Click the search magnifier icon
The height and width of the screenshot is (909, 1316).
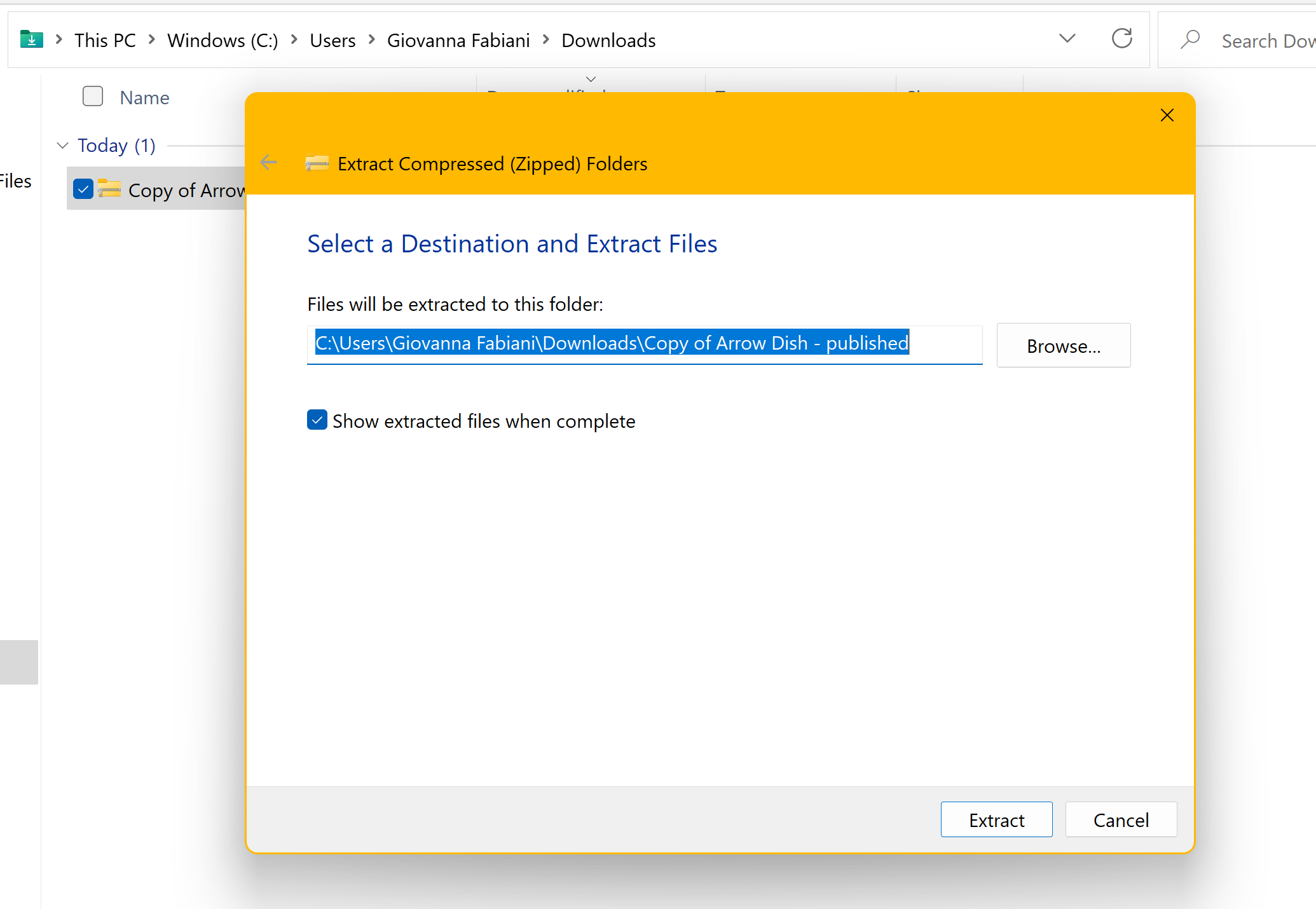[1189, 40]
